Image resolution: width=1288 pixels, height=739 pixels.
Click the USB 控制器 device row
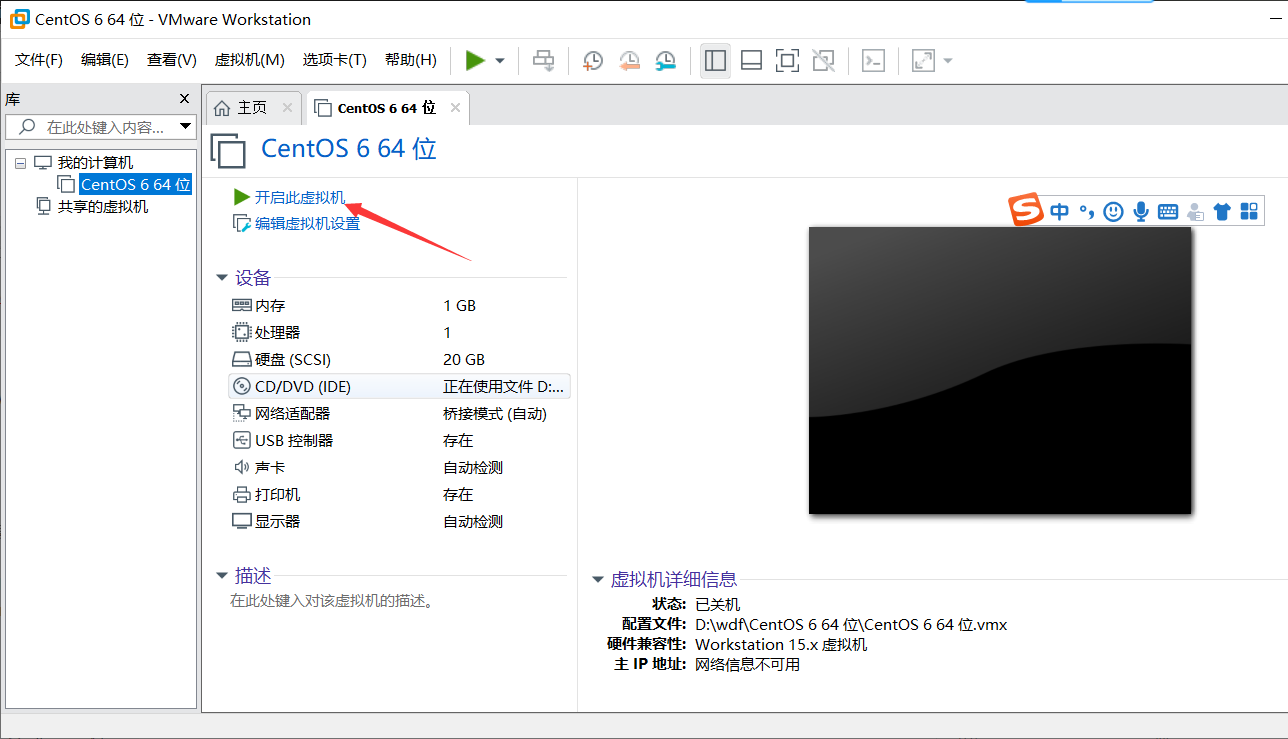point(400,441)
